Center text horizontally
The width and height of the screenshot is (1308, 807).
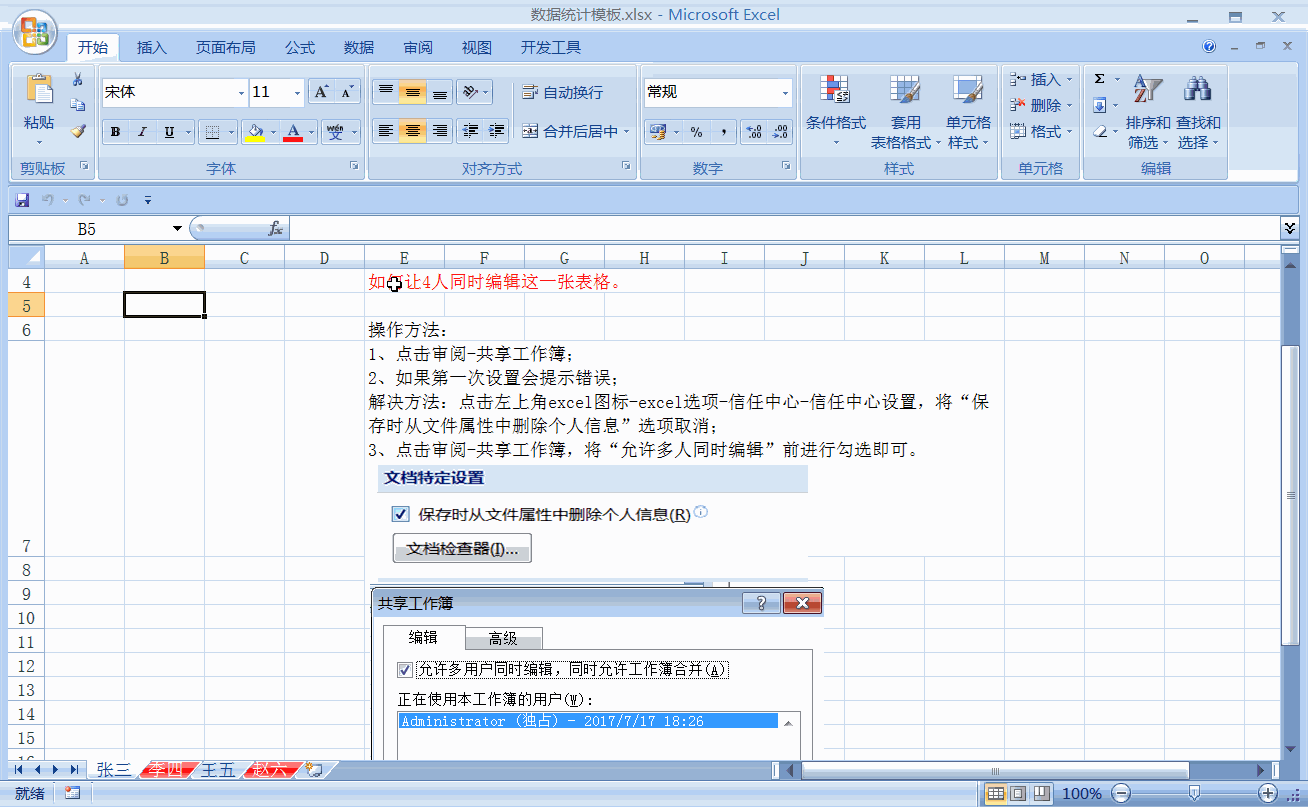pyautogui.click(x=412, y=131)
